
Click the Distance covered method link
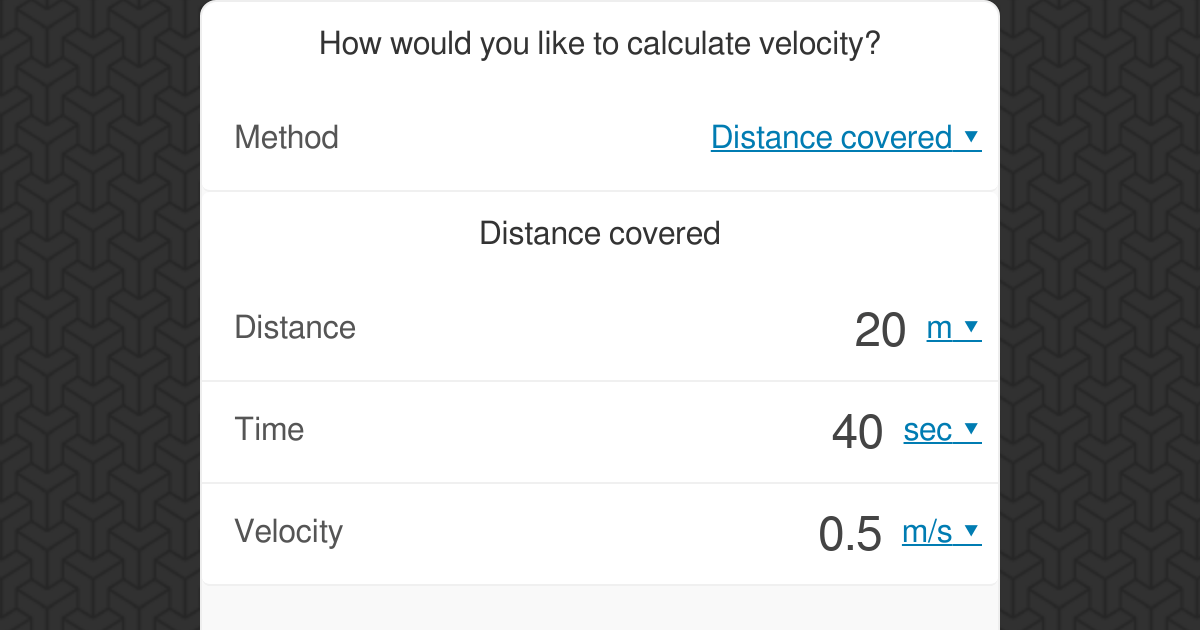pos(830,137)
